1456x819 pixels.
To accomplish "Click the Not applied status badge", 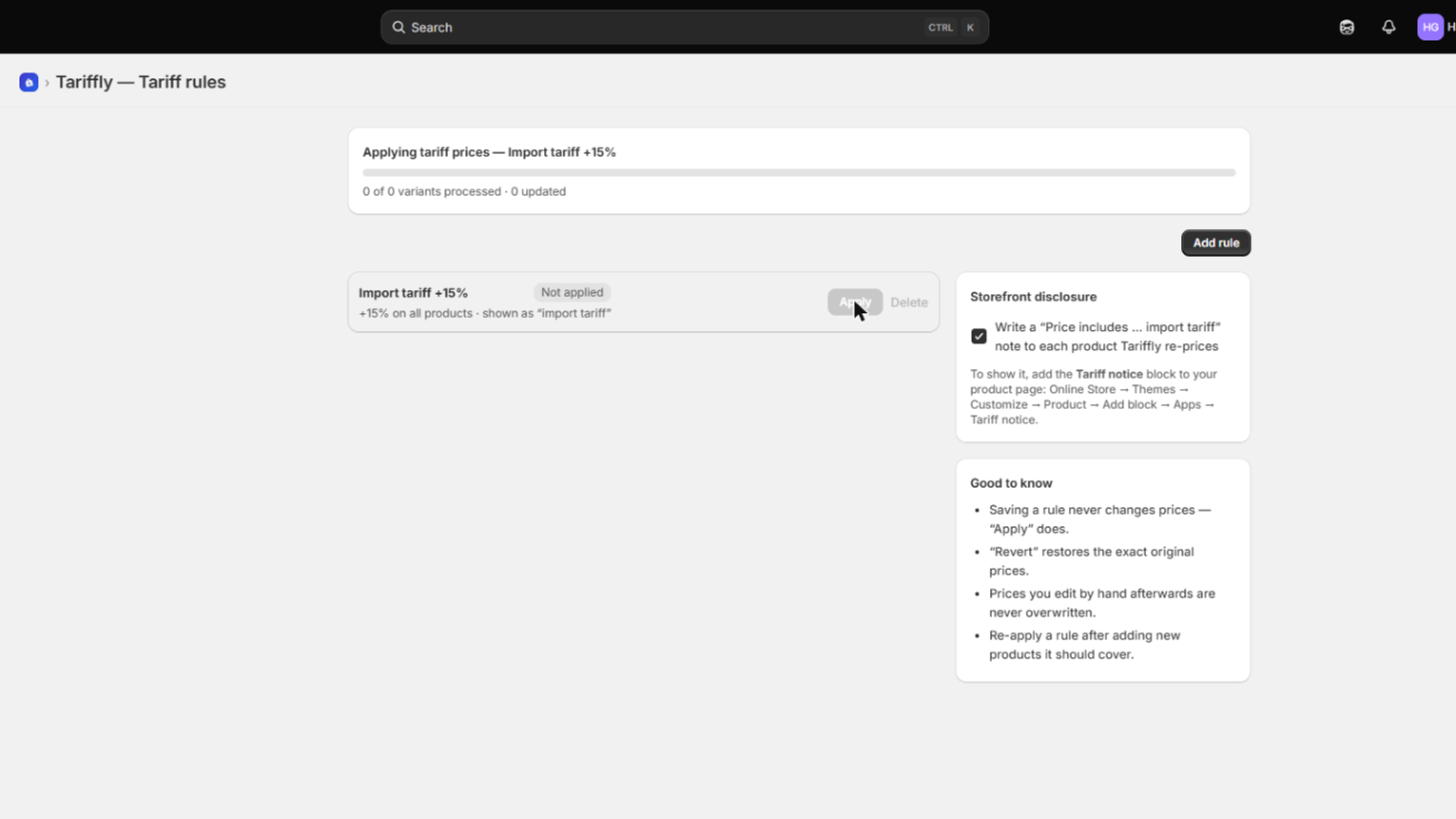I will (571, 292).
